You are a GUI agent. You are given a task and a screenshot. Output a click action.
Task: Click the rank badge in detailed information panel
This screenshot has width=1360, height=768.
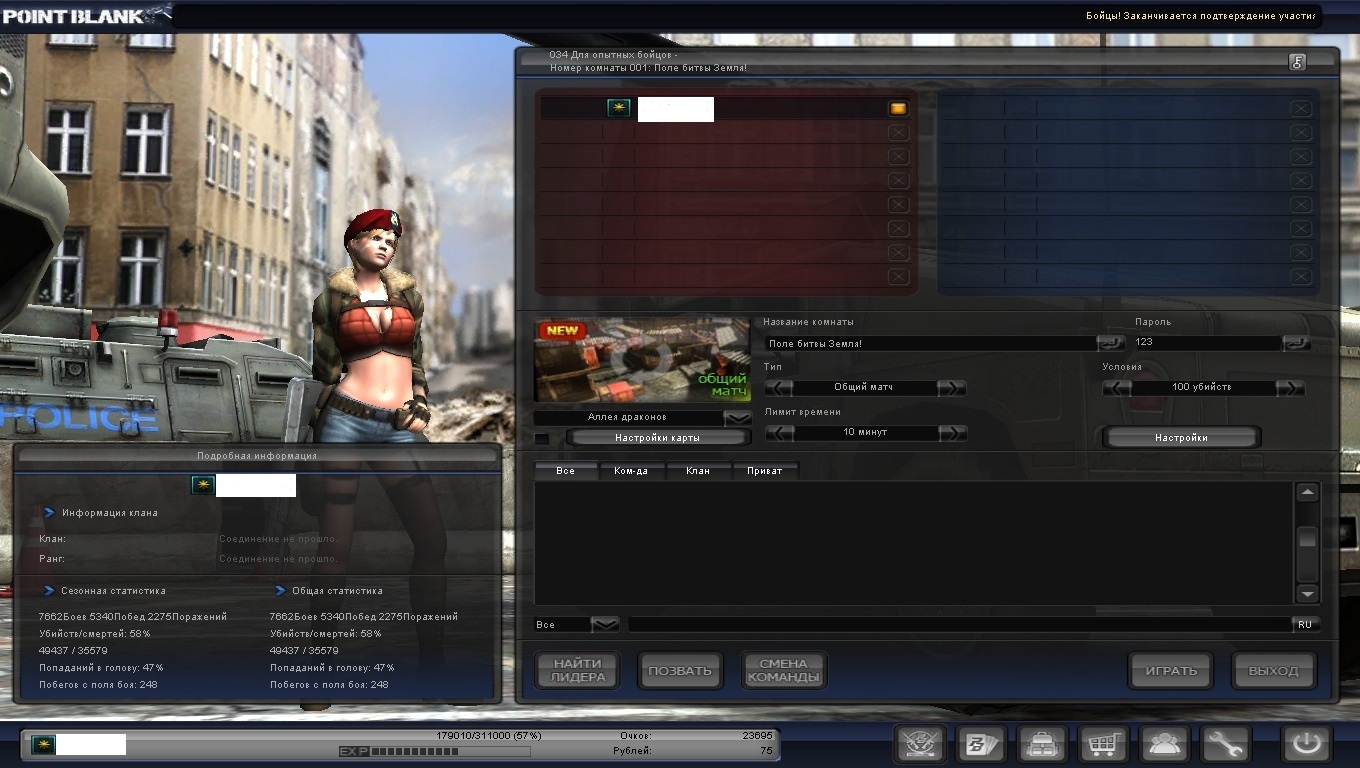coord(203,485)
